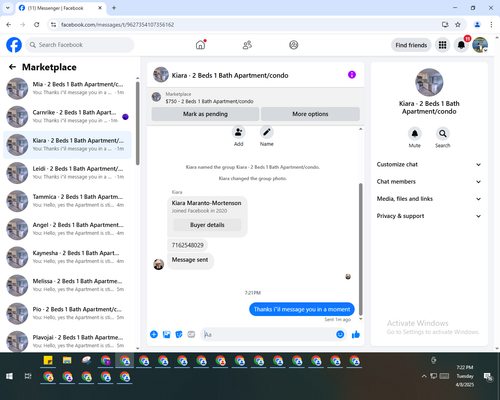Reload the page in Chrome
Screen dimensions: 500x400
click(x=37, y=25)
